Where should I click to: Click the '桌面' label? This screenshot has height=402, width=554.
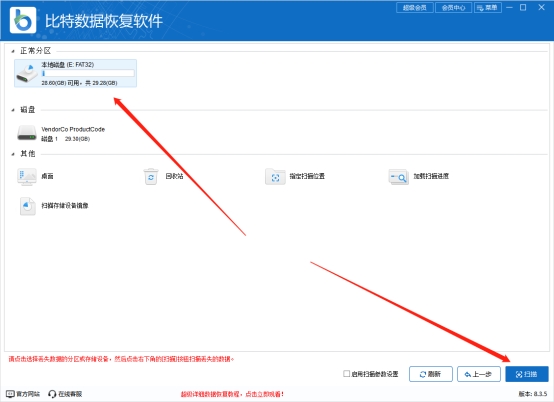[47, 176]
